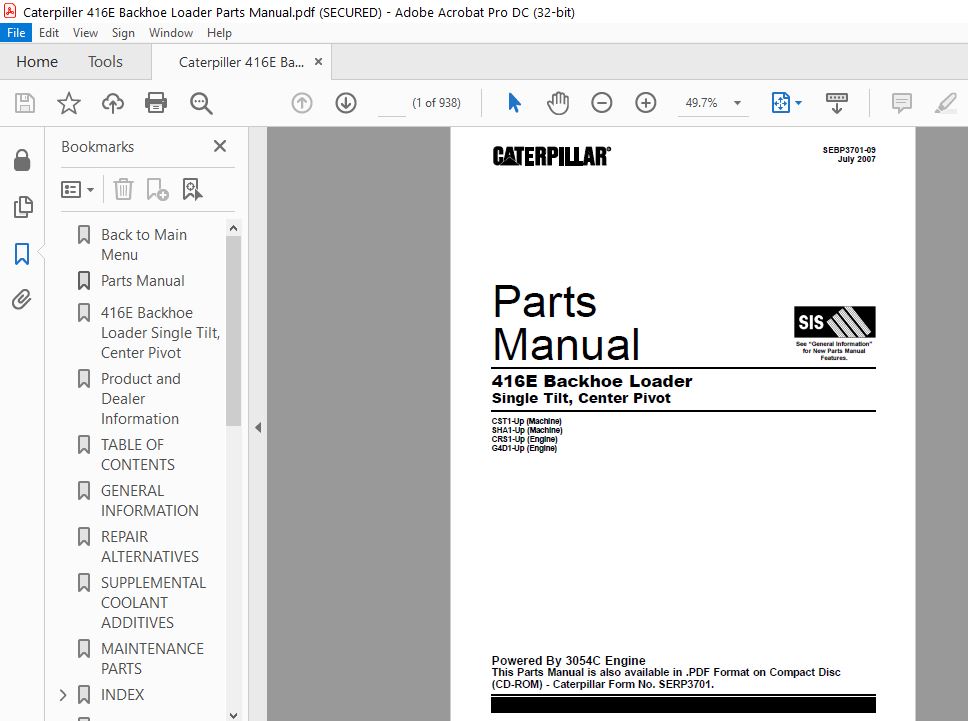Open the REPAIR ALTERNATIVES bookmark
This screenshot has width=968, height=721.
pos(149,547)
